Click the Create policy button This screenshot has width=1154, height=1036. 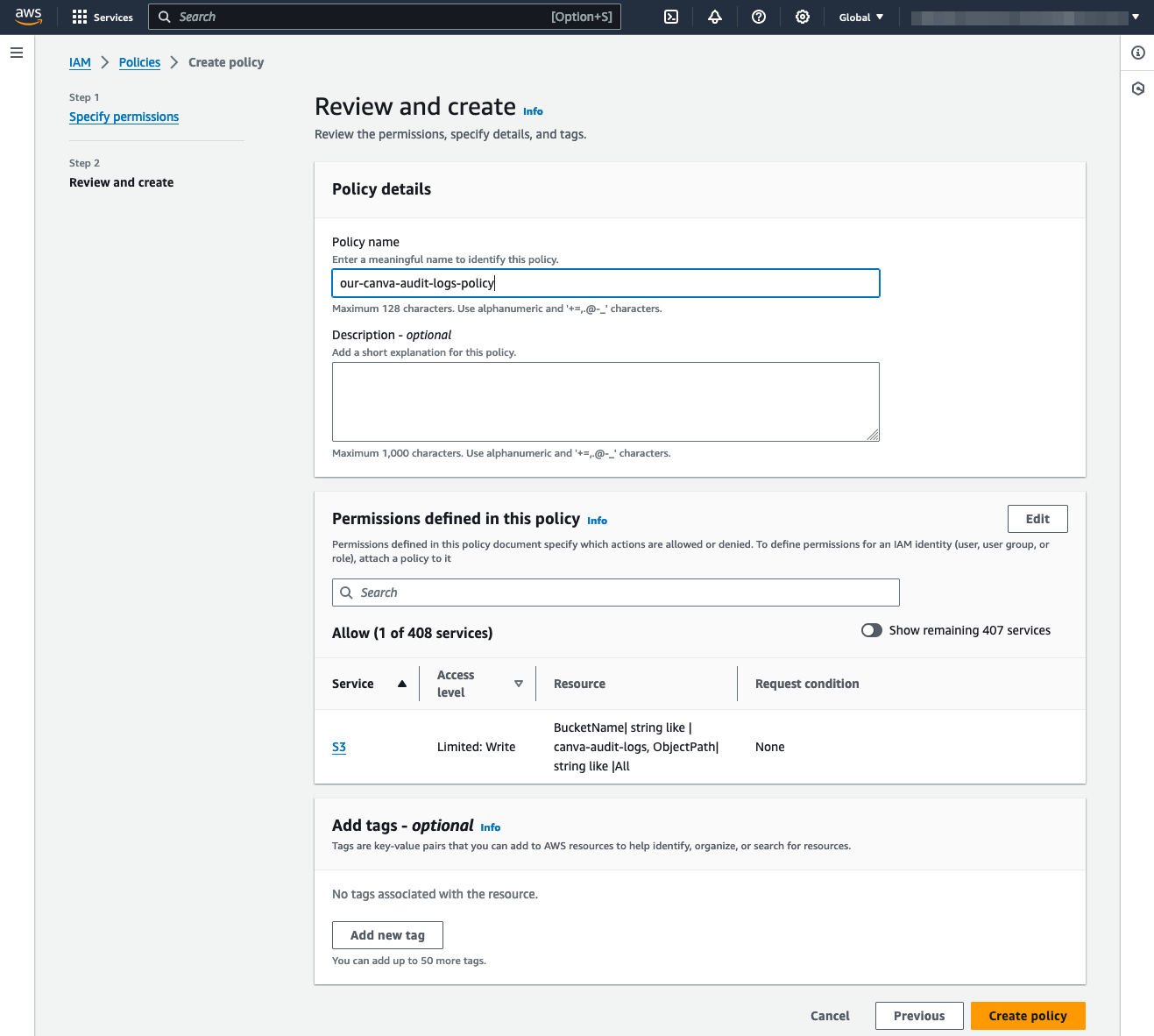click(x=1028, y=1016)
